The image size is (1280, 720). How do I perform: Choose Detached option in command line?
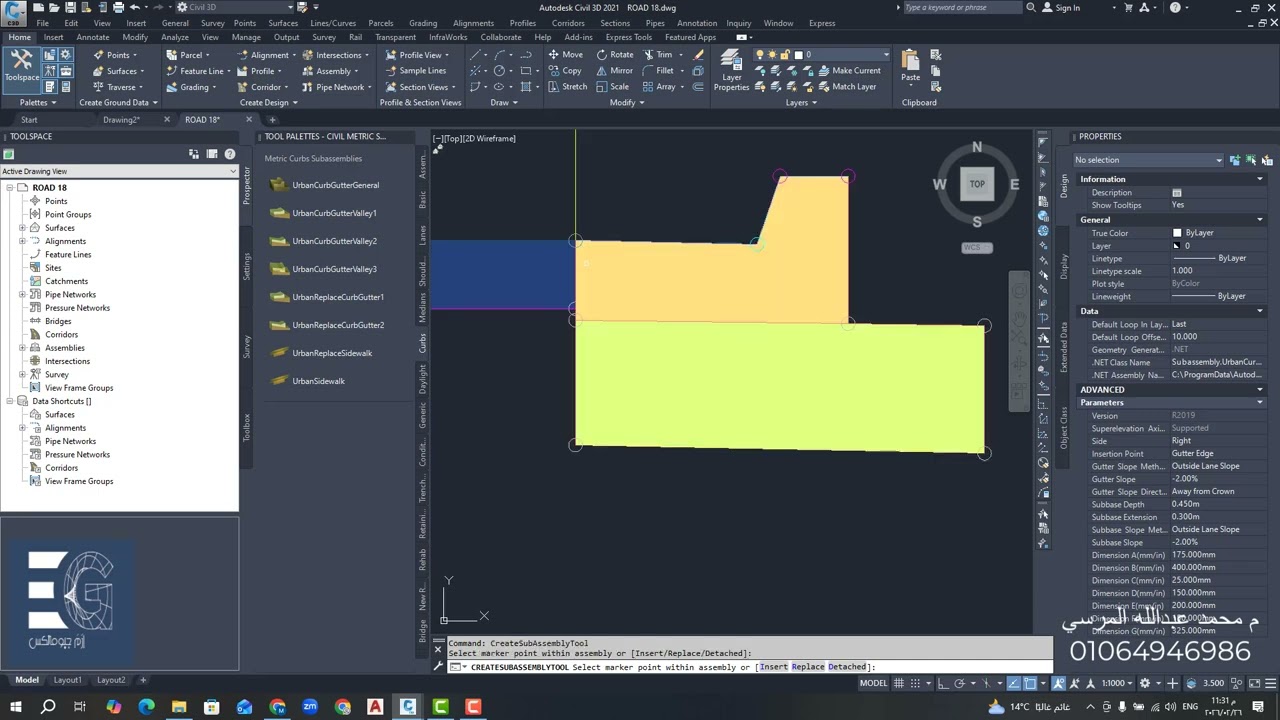tap(847, 667)
